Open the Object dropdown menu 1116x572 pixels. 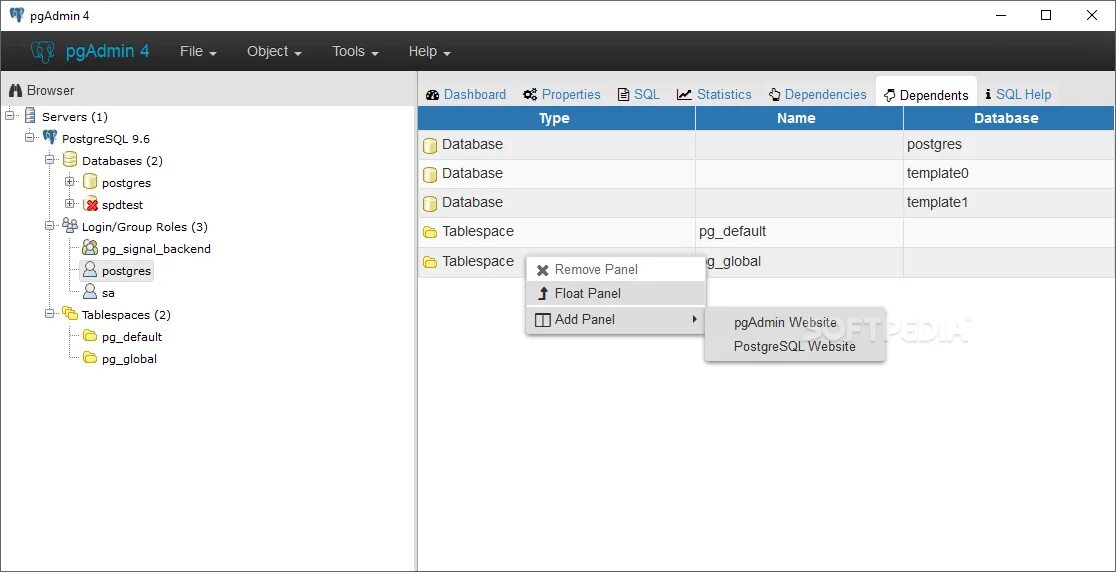(x=275, y=51)
